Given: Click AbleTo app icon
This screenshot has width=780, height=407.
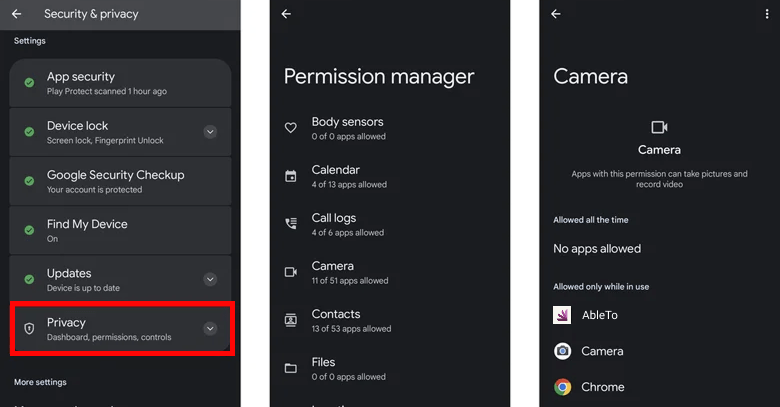Looking at the screenshot, I should pos(562,315).
